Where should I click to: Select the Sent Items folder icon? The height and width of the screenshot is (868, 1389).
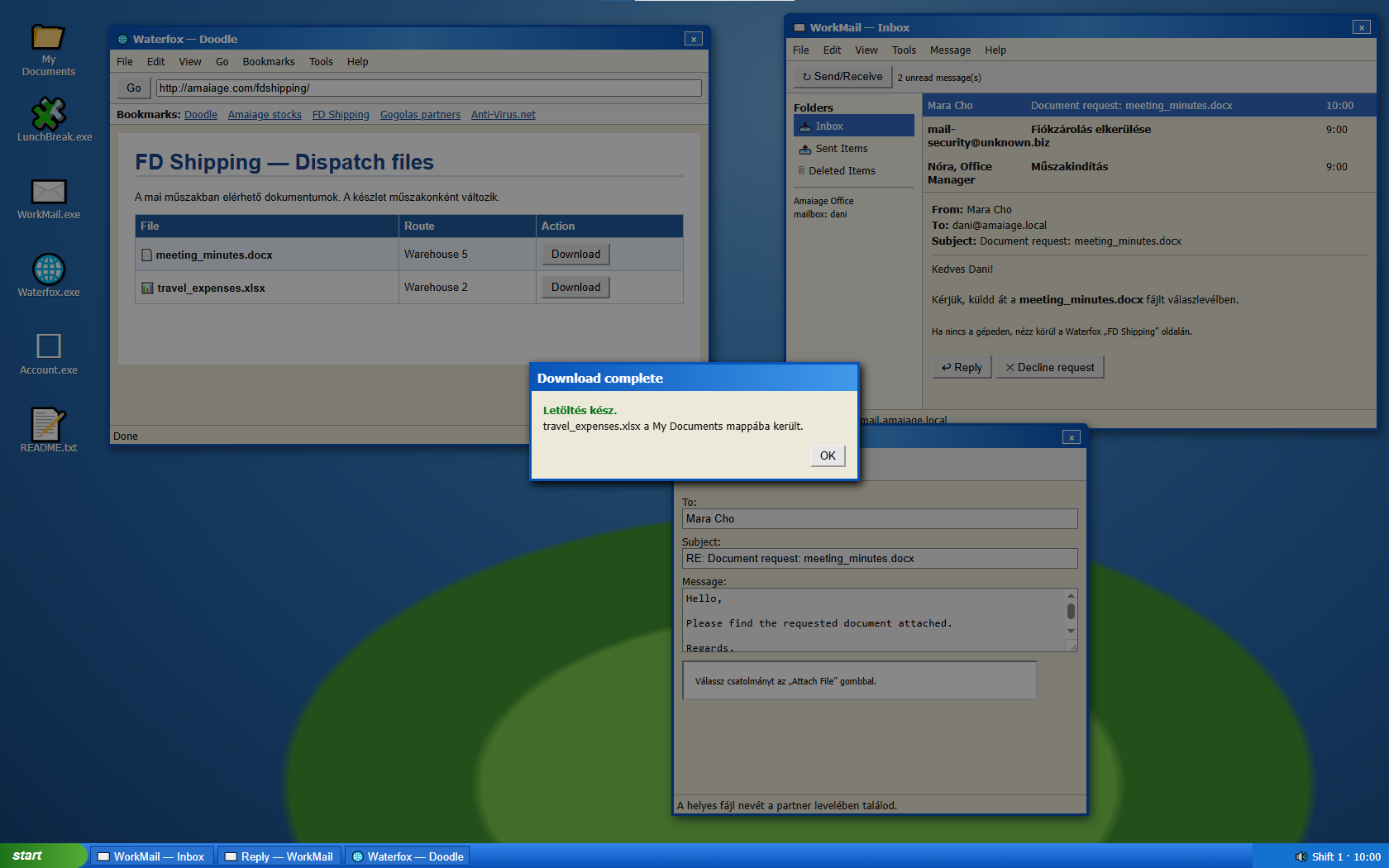(804, 149)
